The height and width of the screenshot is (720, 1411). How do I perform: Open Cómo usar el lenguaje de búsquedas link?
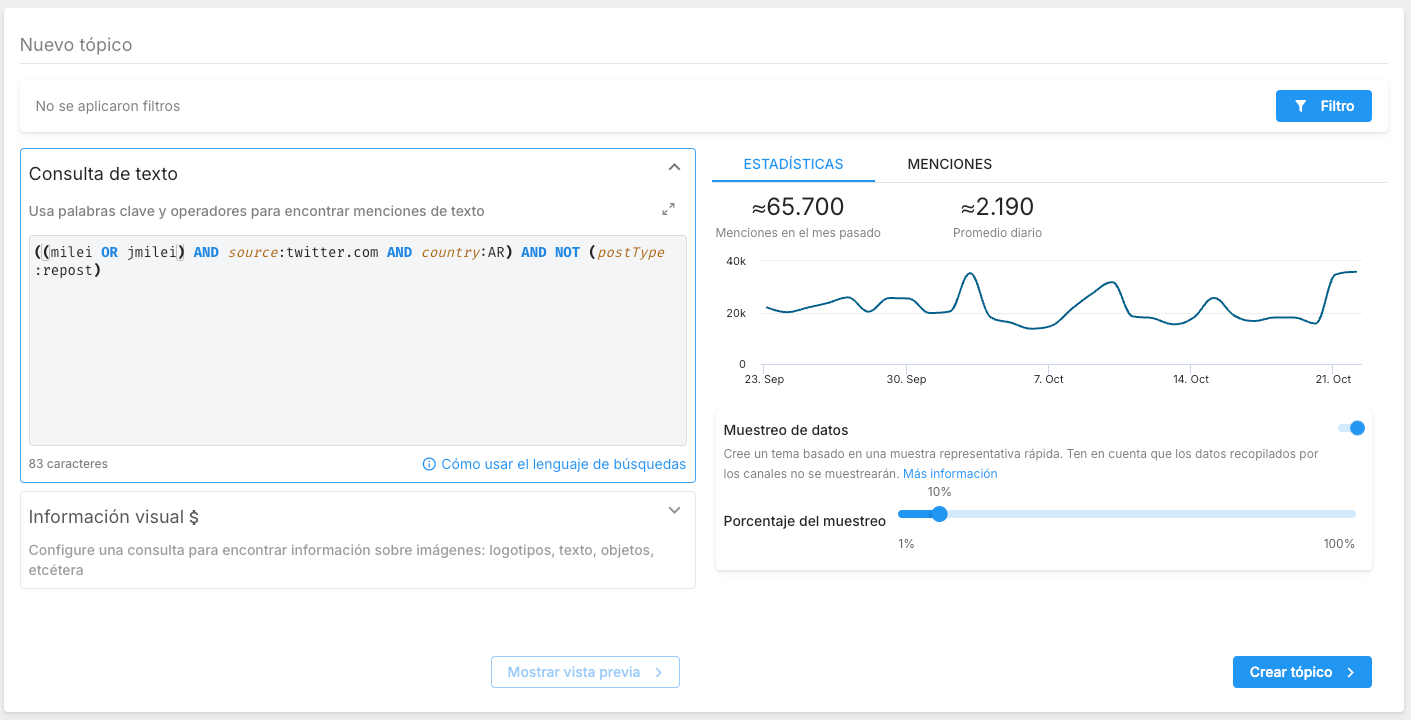[564, 464]
